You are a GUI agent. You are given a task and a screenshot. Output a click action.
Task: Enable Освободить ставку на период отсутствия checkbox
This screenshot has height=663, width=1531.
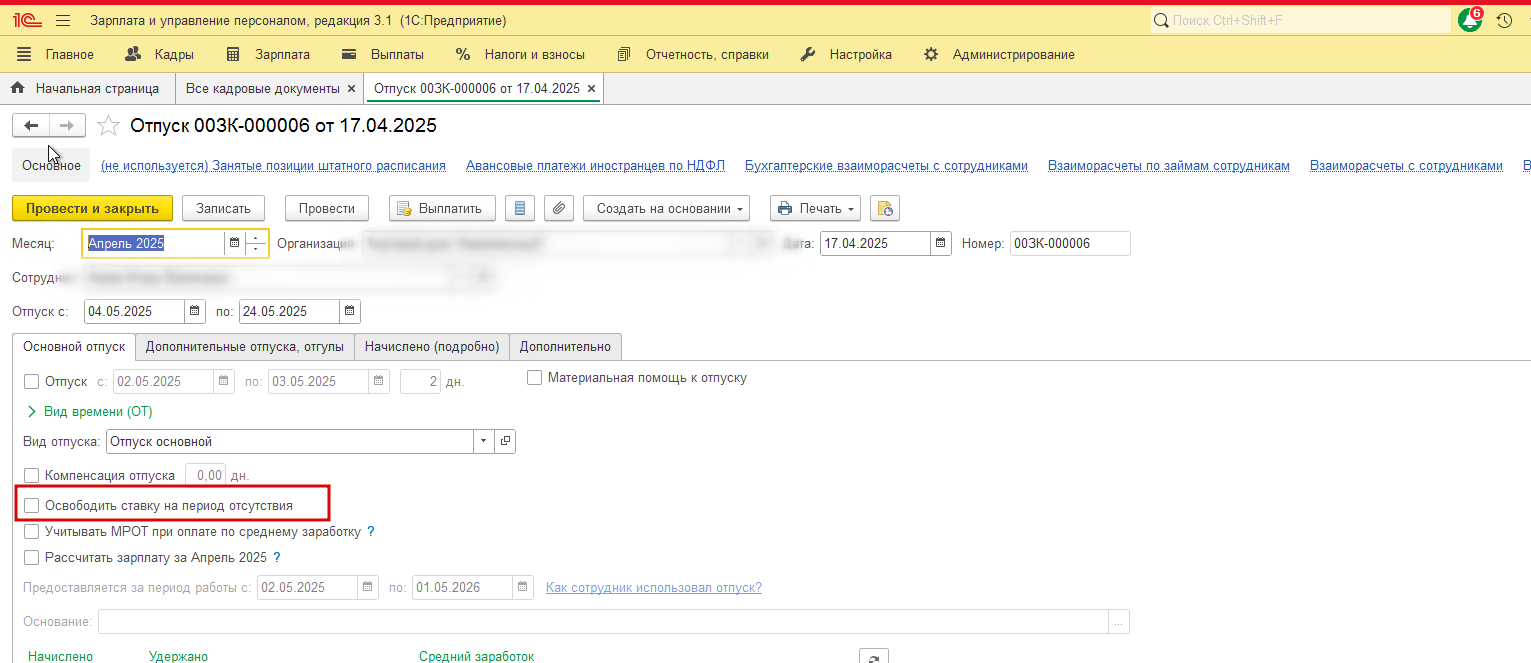point(32,506)
